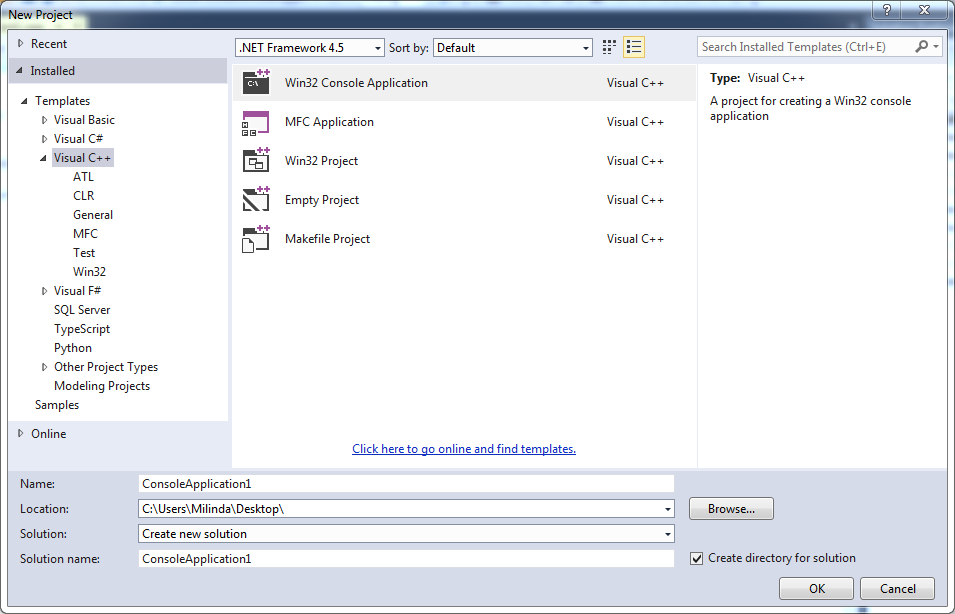955x614 pixels.
Task: Click the Cancel button
Action: pos(897,588)
